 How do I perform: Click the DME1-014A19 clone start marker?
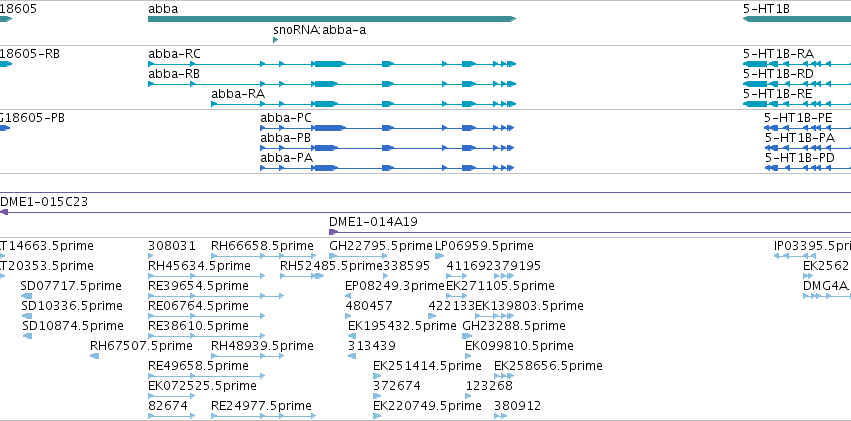click(x=333, y=232)
